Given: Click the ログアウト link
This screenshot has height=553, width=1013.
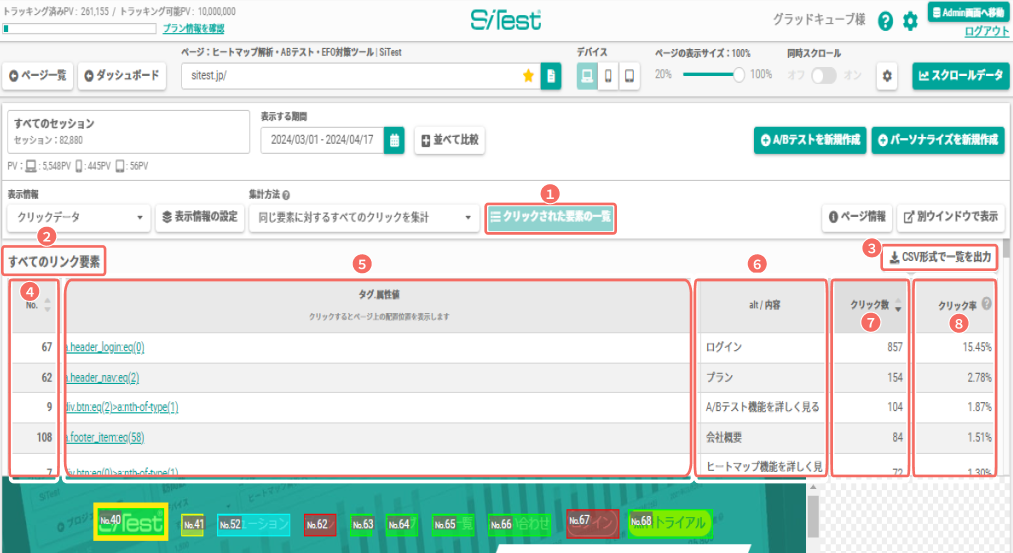Looking at the screenshot, I should (987, 31).
